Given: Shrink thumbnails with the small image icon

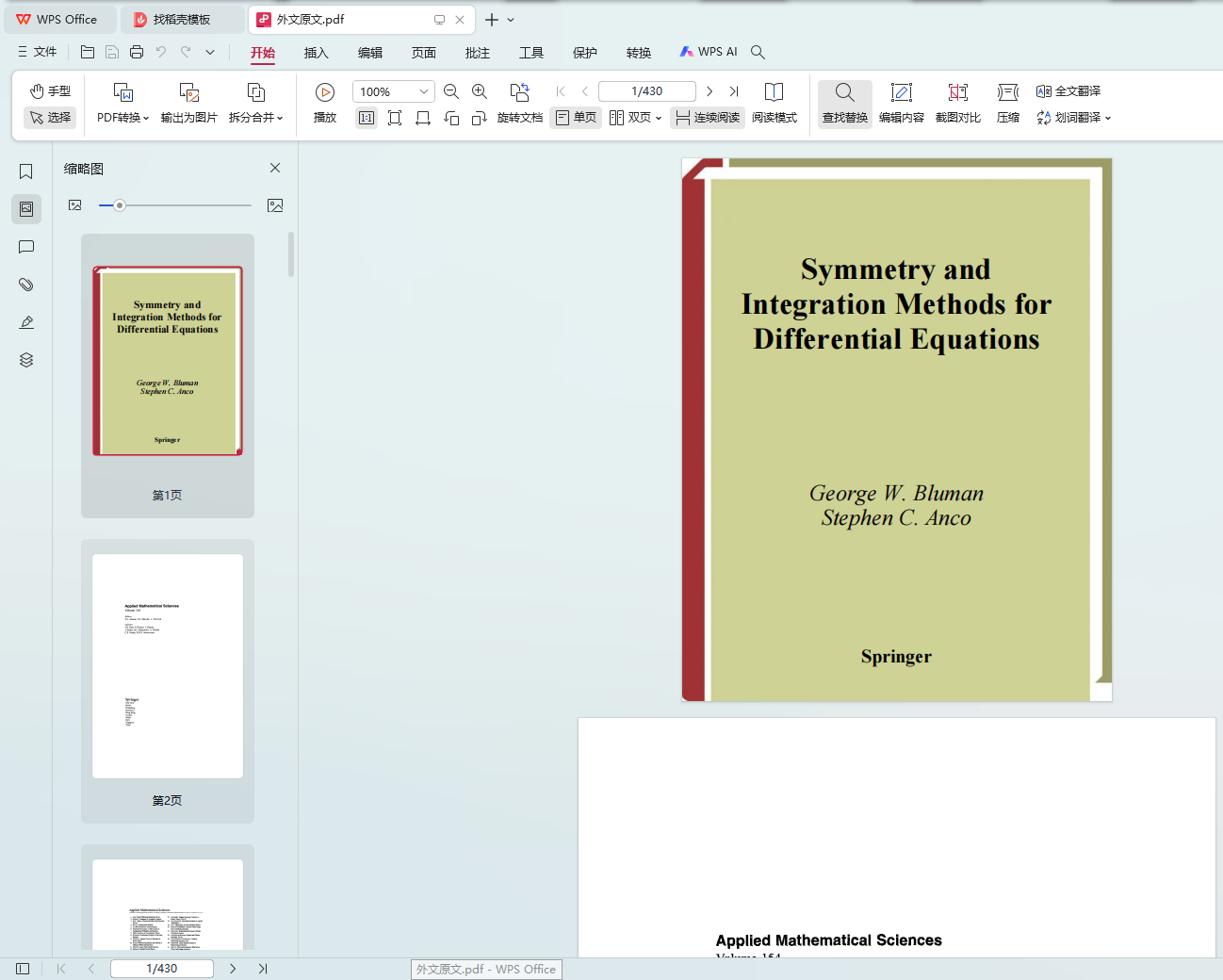Looking at the screenshot, I should [75, 204].
